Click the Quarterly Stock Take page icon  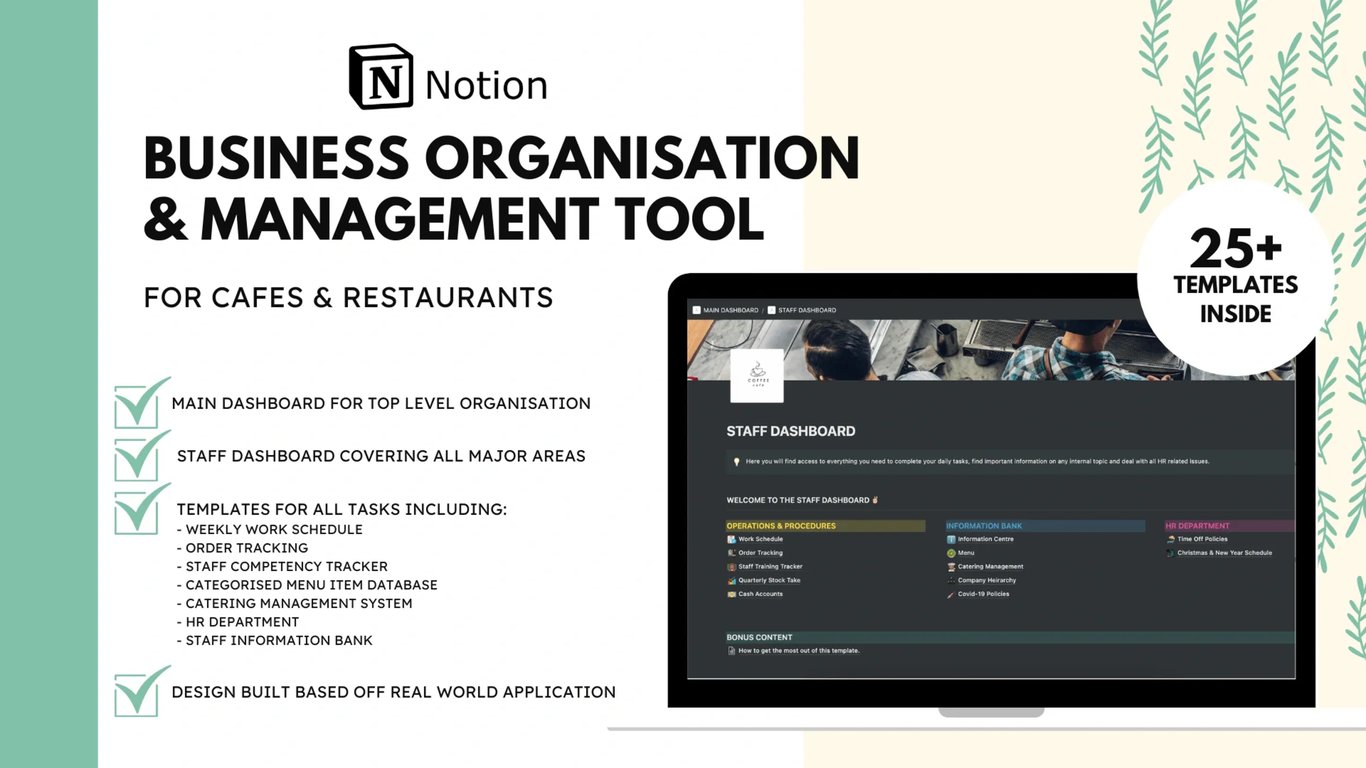[x=731, y=580]
